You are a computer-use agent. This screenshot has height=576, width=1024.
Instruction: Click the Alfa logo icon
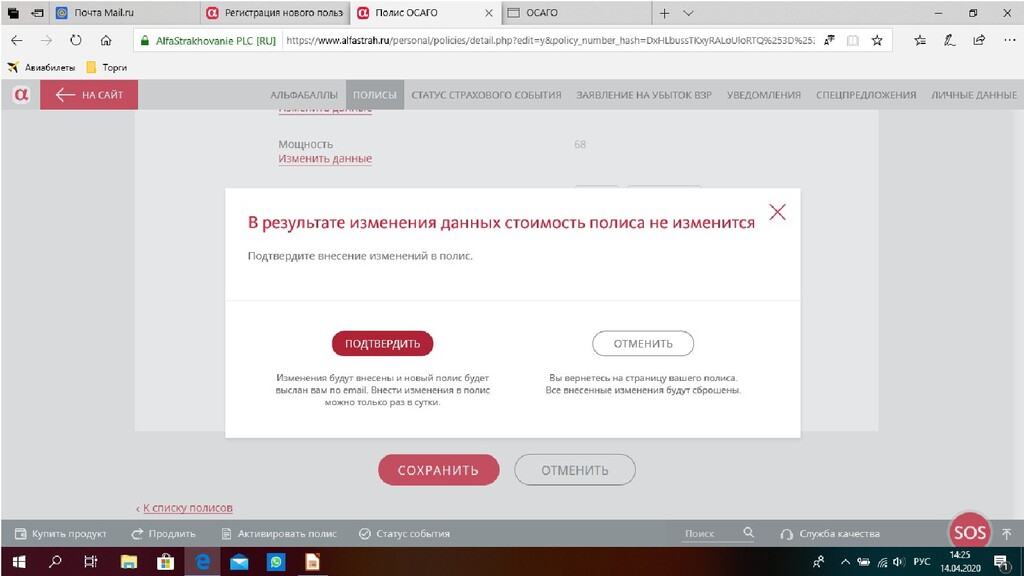21,95
